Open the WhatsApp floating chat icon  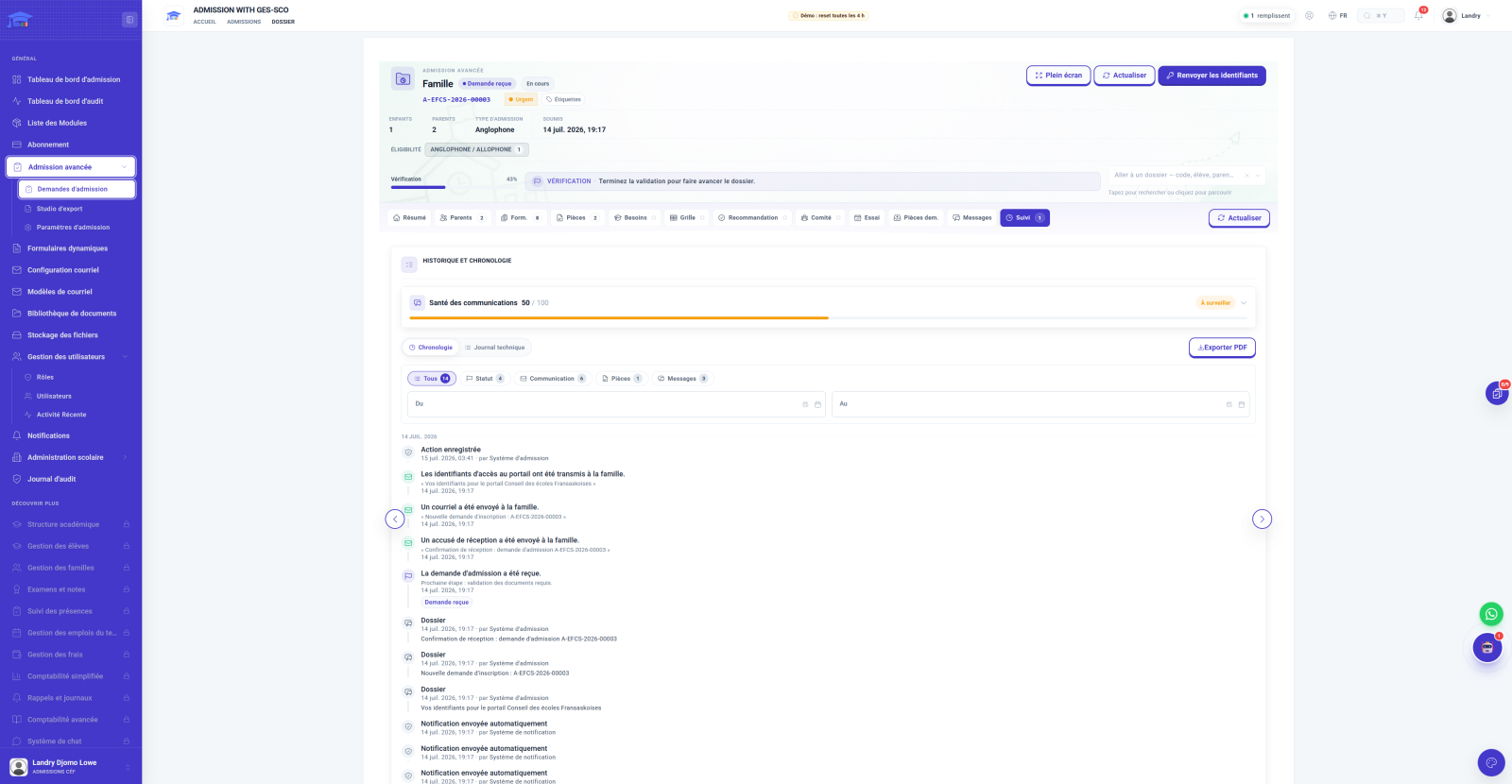pos(1491,614)
